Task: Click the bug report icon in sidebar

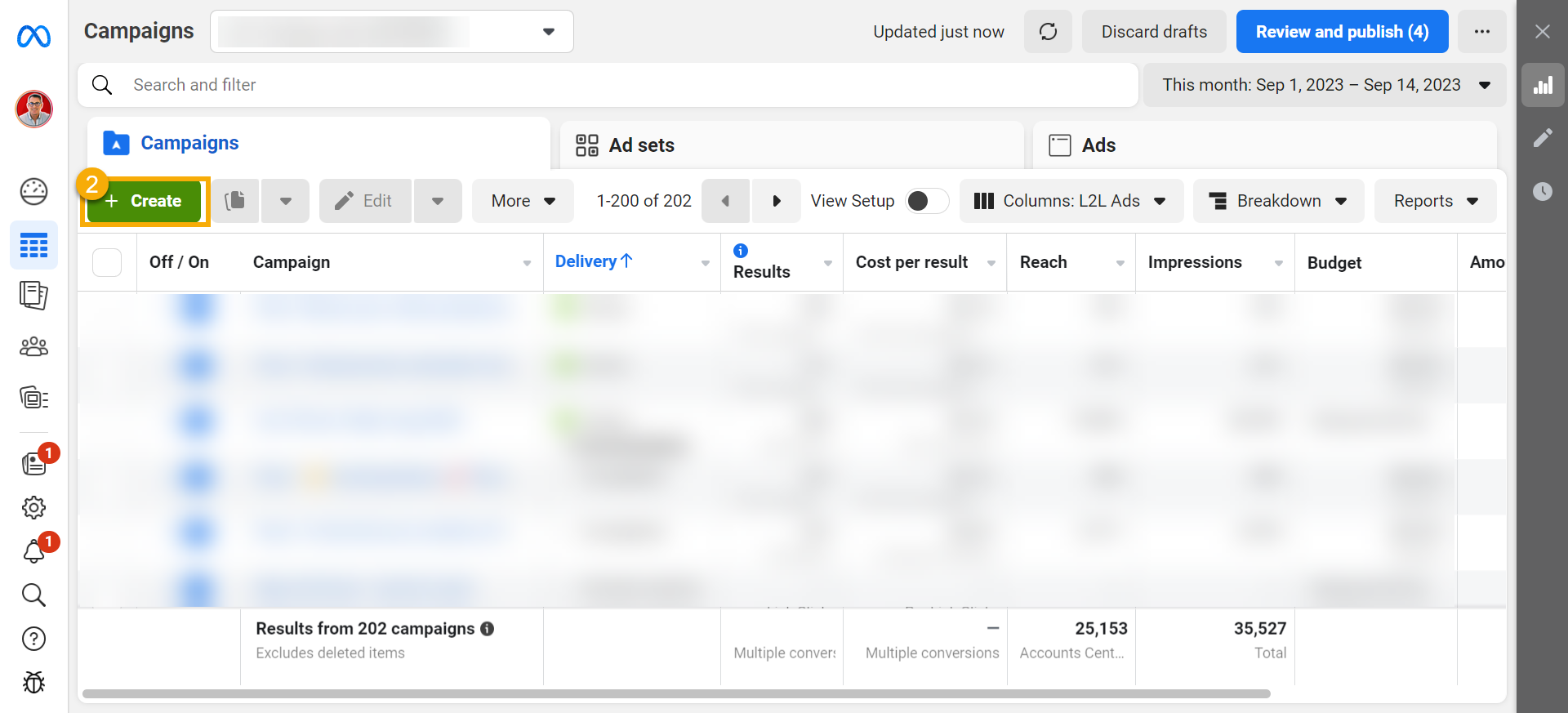Action: [33, 682]
